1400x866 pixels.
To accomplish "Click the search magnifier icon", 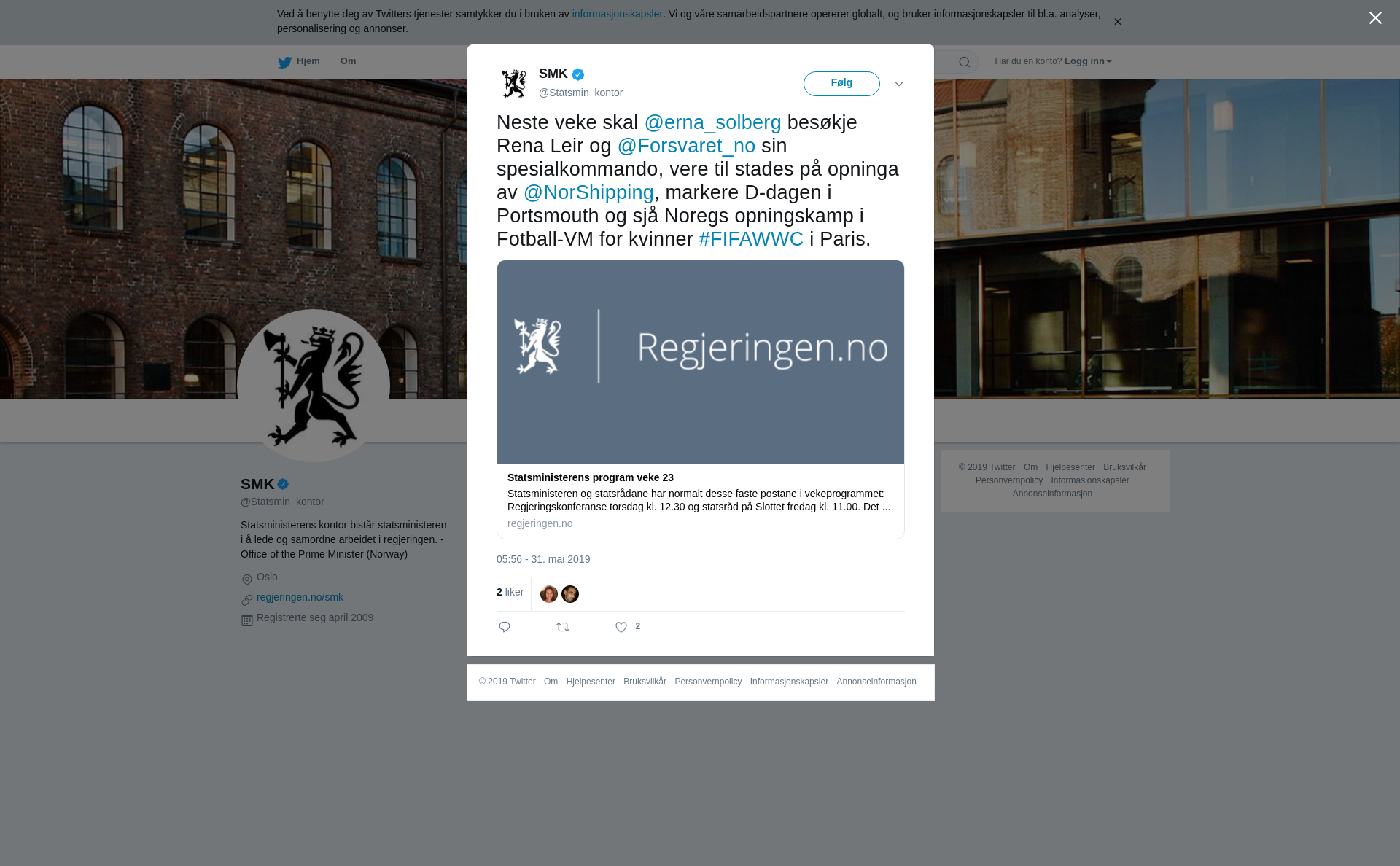I will (965, 62).
